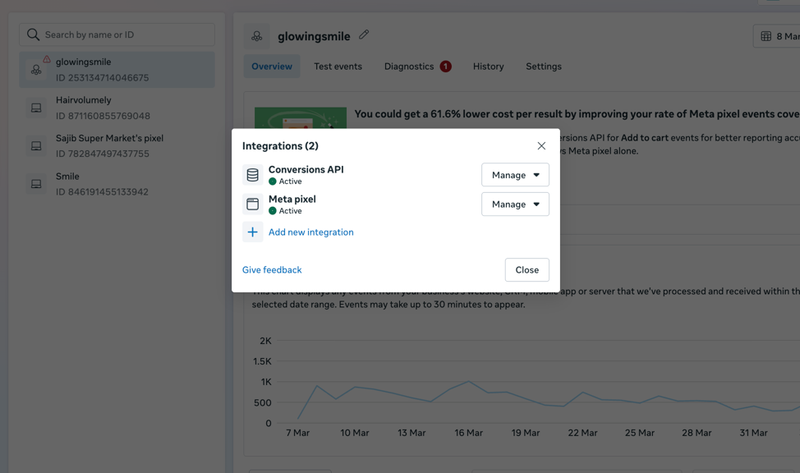Click the Hairvolumely laptop icon
The image size is (800, 473).
[36, 108]
